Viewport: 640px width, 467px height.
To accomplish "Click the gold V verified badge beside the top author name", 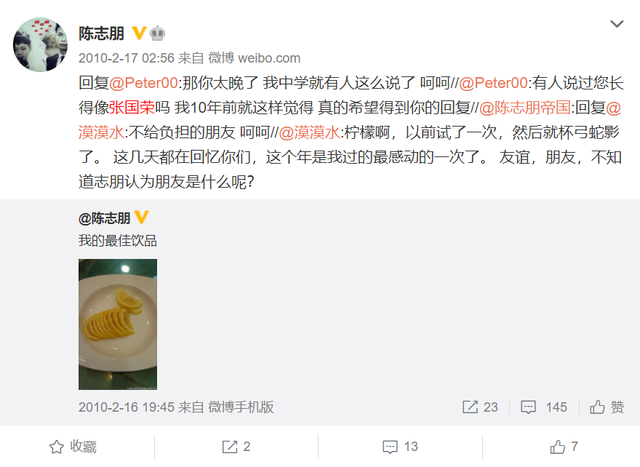I will point(139,33).
